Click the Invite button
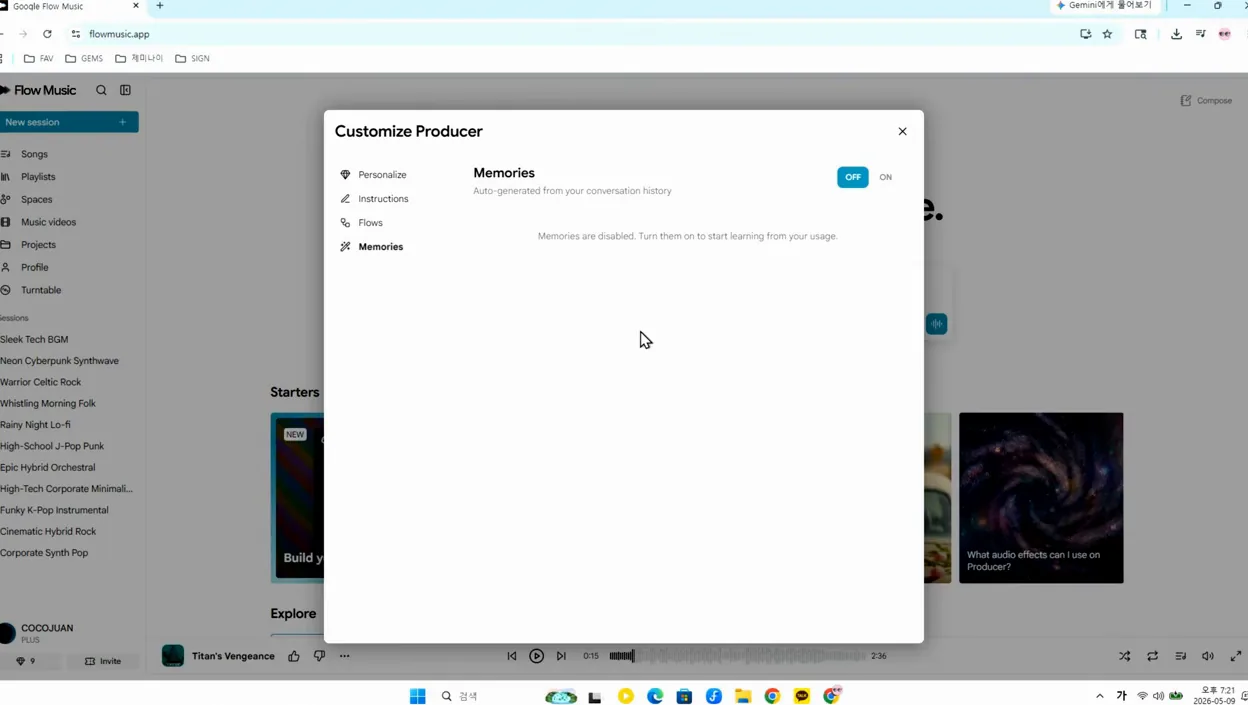This screenshot has height=705, width=1248. click(103, 661)
